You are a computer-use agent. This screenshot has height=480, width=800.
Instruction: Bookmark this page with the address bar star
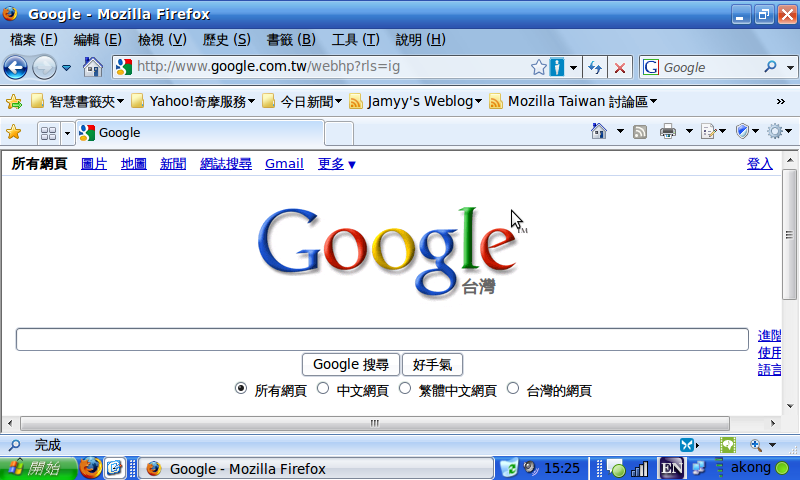538,67
